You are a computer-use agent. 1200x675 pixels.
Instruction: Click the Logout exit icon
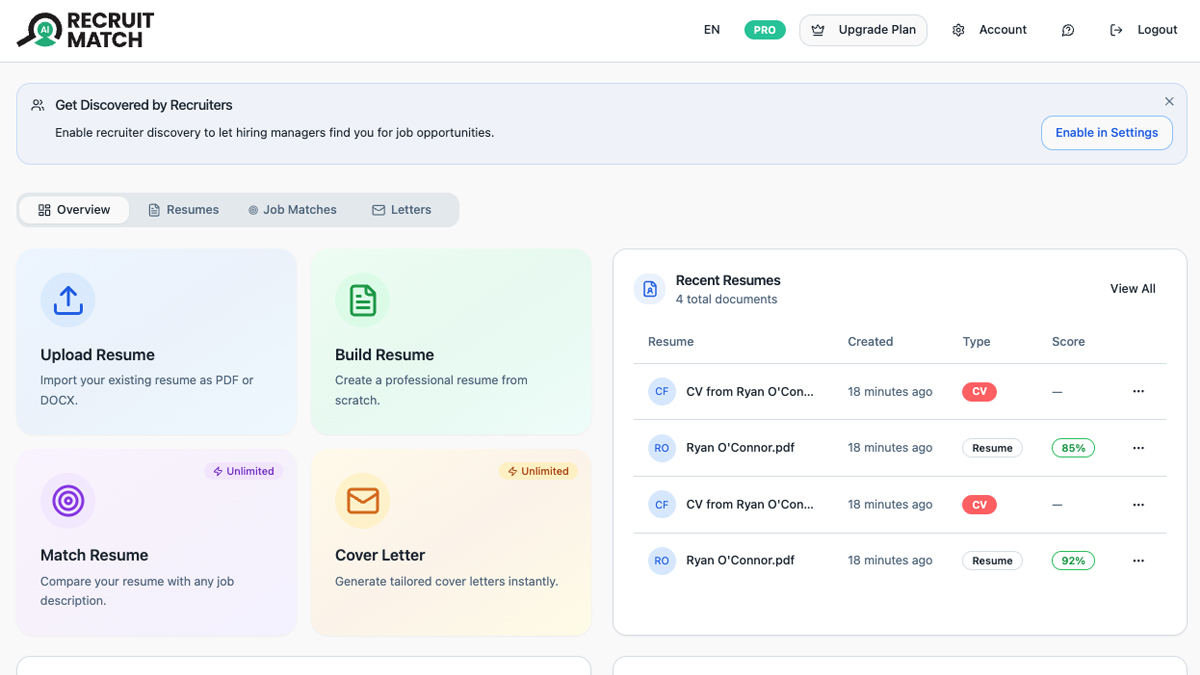[x=1116, y=30]
